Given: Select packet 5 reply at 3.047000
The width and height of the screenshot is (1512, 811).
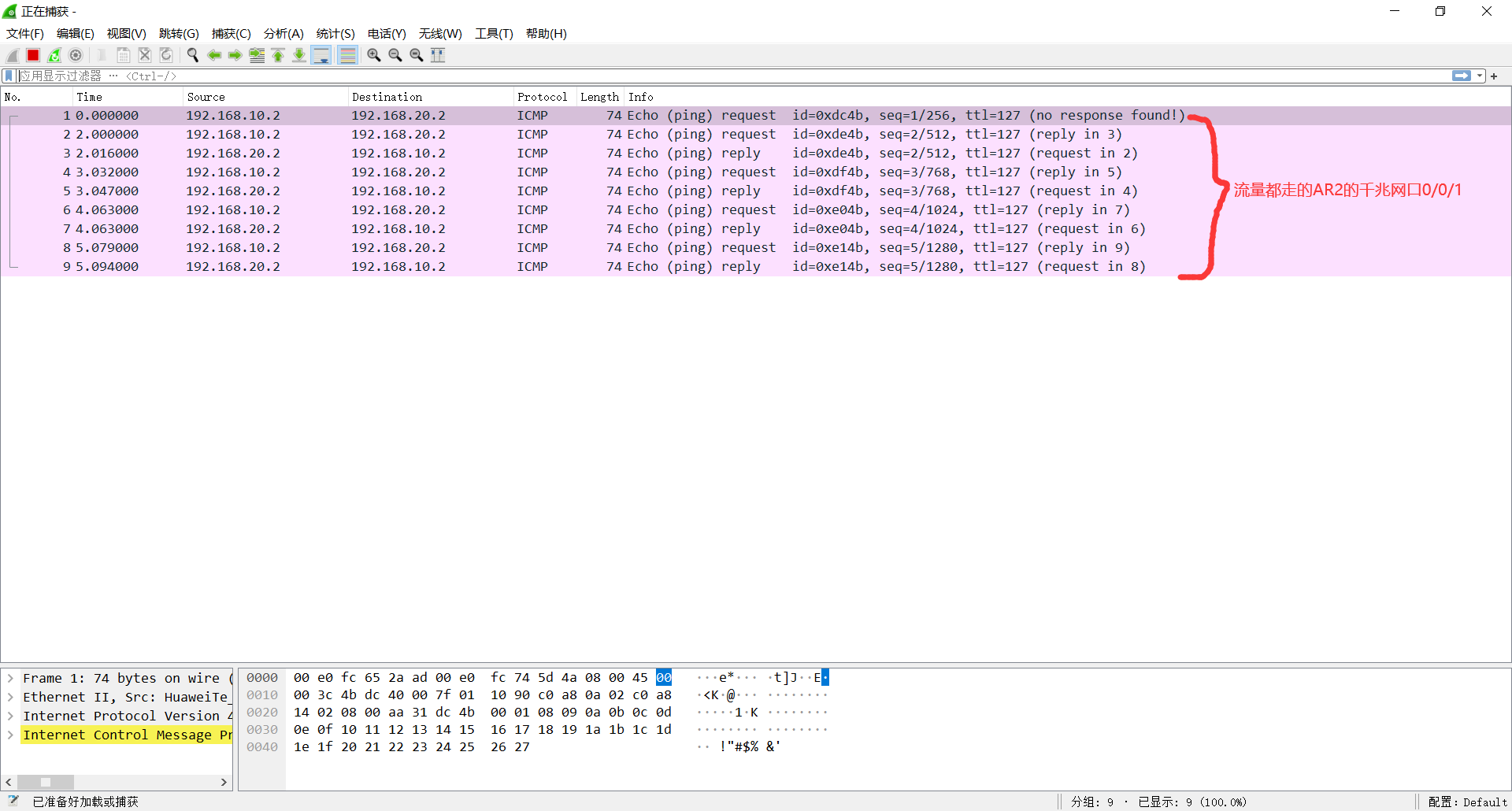Looking at the screenshot, I should coord(756,191).
